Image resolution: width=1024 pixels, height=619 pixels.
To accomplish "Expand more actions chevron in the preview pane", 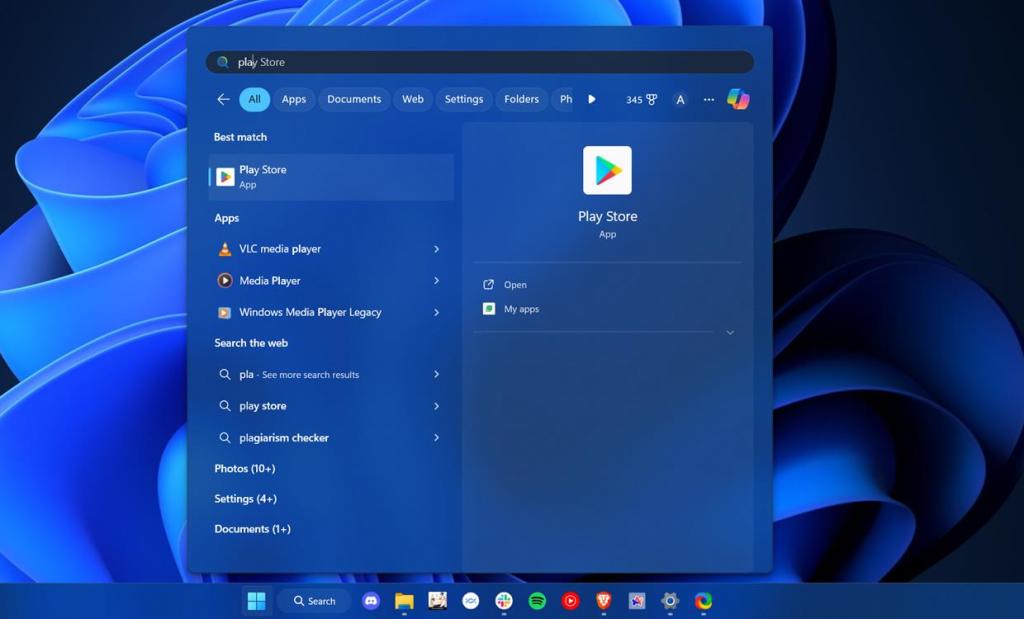I will (x=730, y=332).
